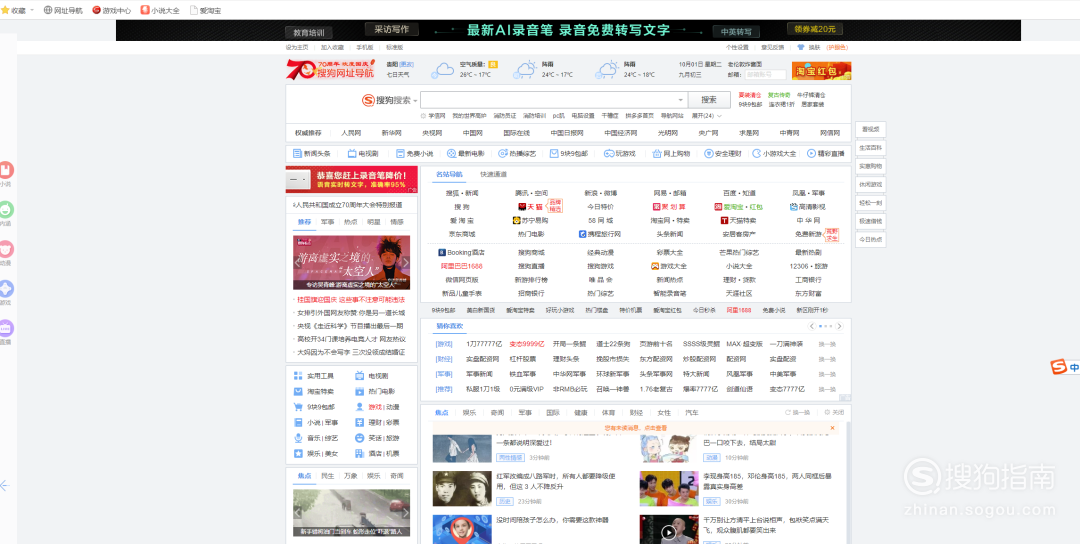Click the 收藏 star icon in bookmarks bar
This screenshot has width=1080, height=544.
point(5,10)
